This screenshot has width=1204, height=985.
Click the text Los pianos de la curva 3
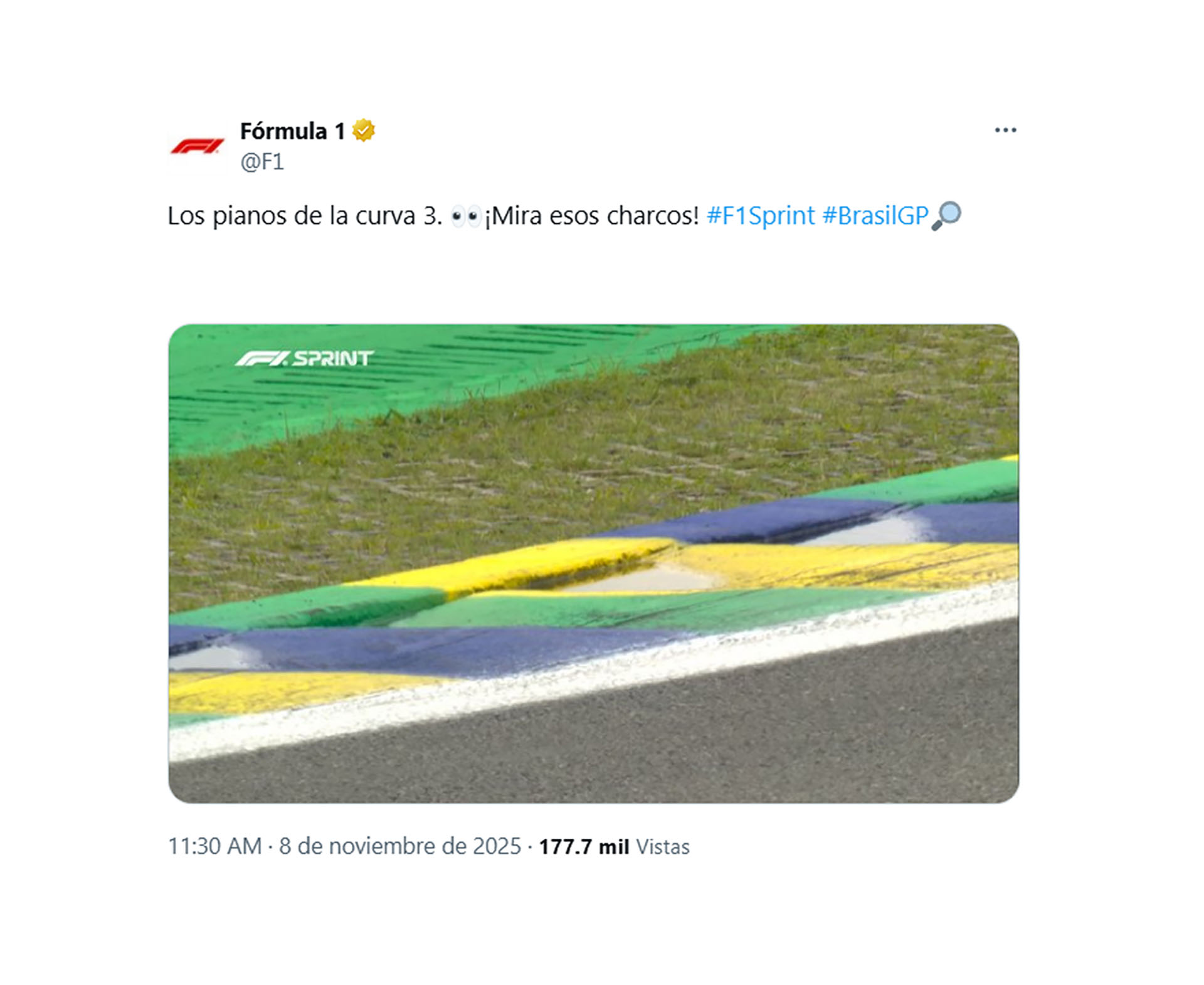click(305, 216)
